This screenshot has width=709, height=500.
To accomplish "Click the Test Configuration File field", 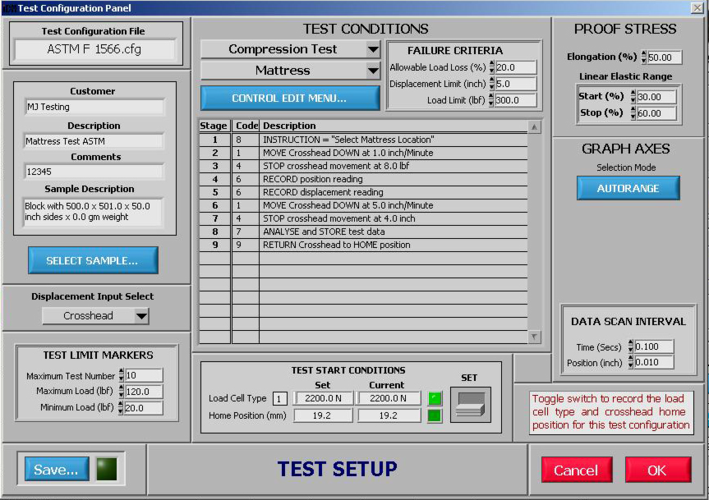I will pyautogui.click(x=95, y=49).
